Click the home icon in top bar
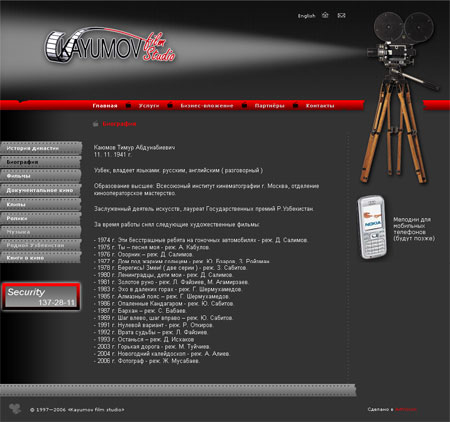Viewport: 450px width, 422px height. [x=325, y=15]
